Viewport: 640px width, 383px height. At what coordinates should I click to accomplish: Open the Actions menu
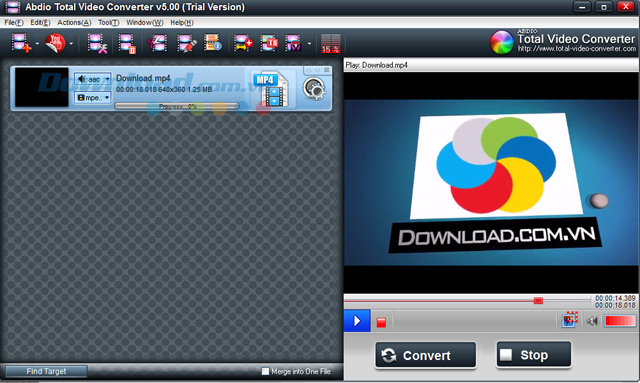[74, 22]
